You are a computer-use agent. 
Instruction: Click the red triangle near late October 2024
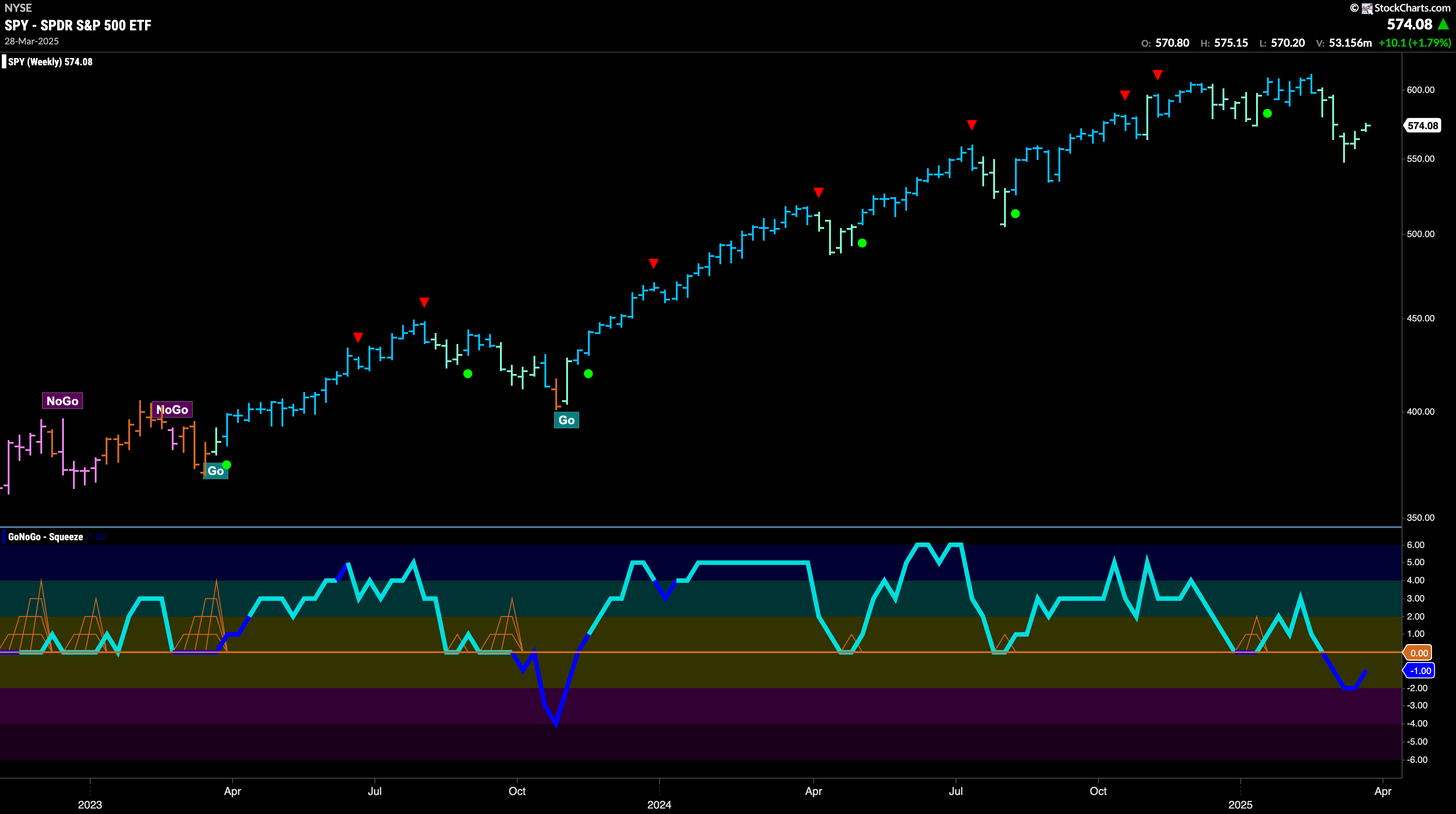(1125, 96)
